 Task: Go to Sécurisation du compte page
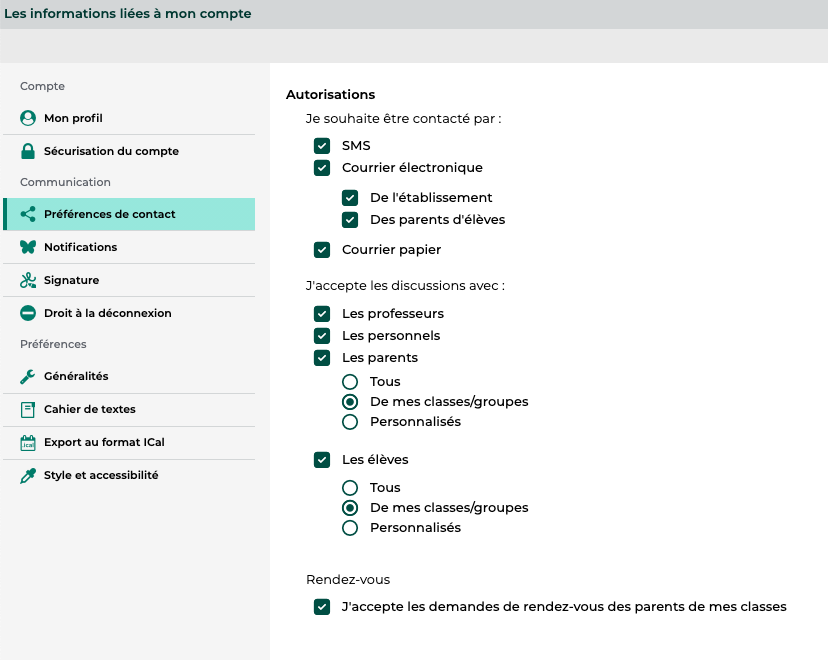click(111, 151)
